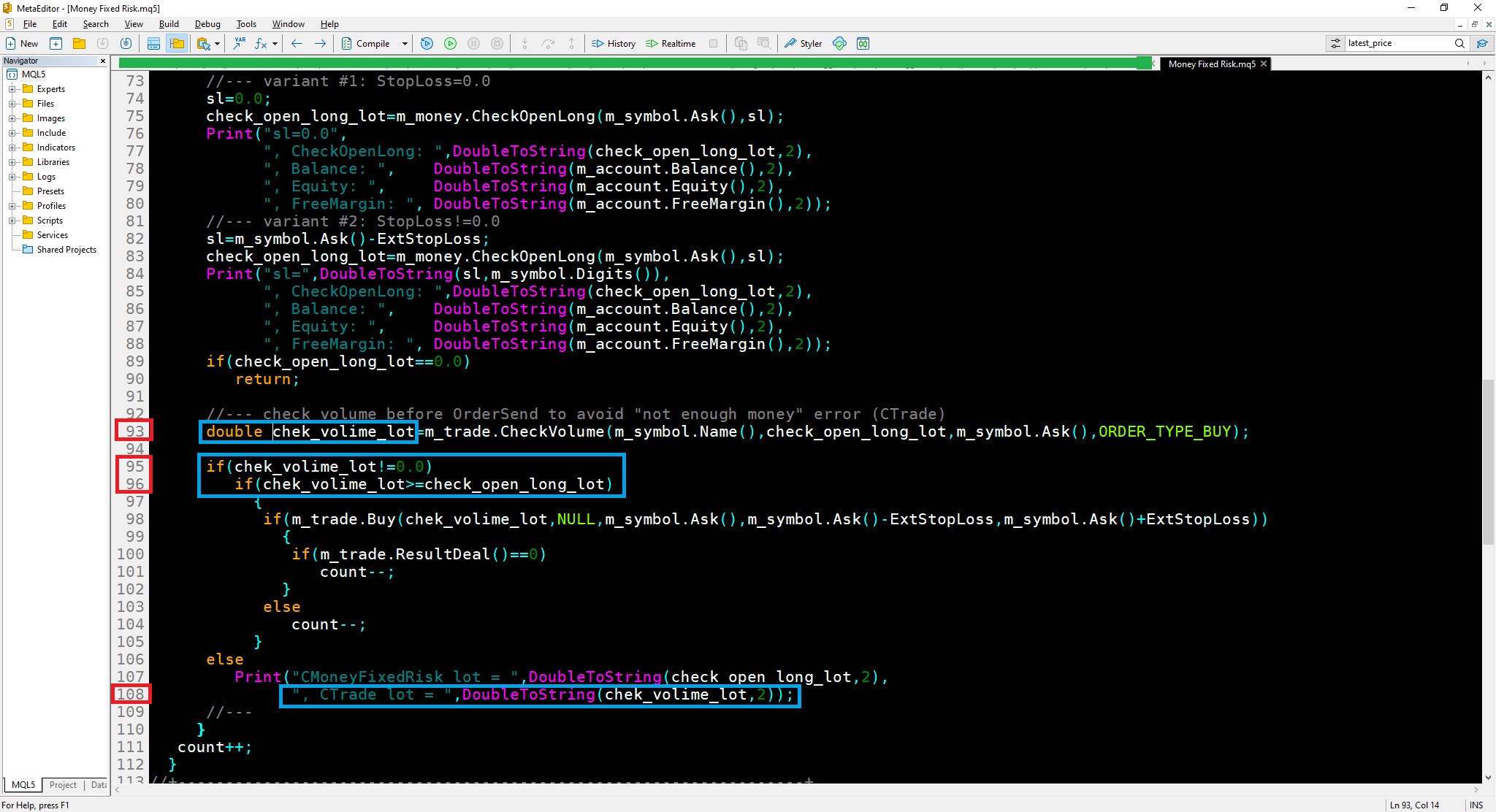Toggle the Toolbox panel icon
Viewport: 1496px width, 812px height.
coord(153,44)
